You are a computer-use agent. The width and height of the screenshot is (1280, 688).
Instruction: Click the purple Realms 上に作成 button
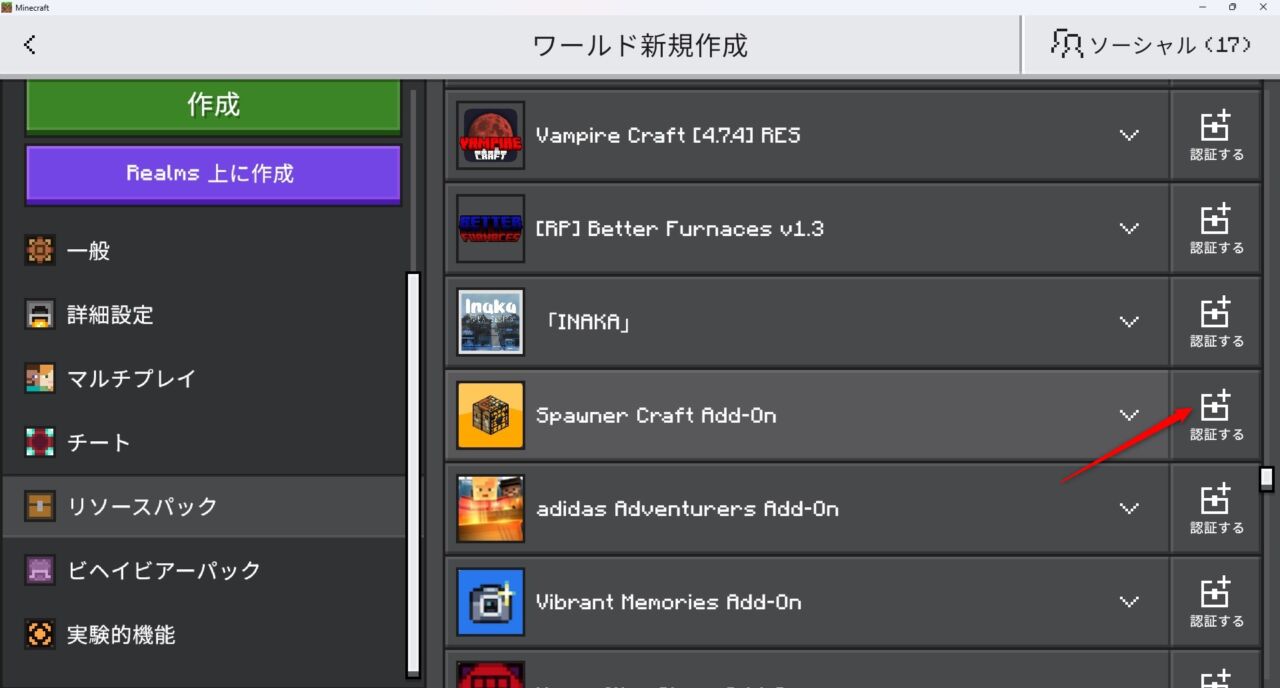point(213,174)
